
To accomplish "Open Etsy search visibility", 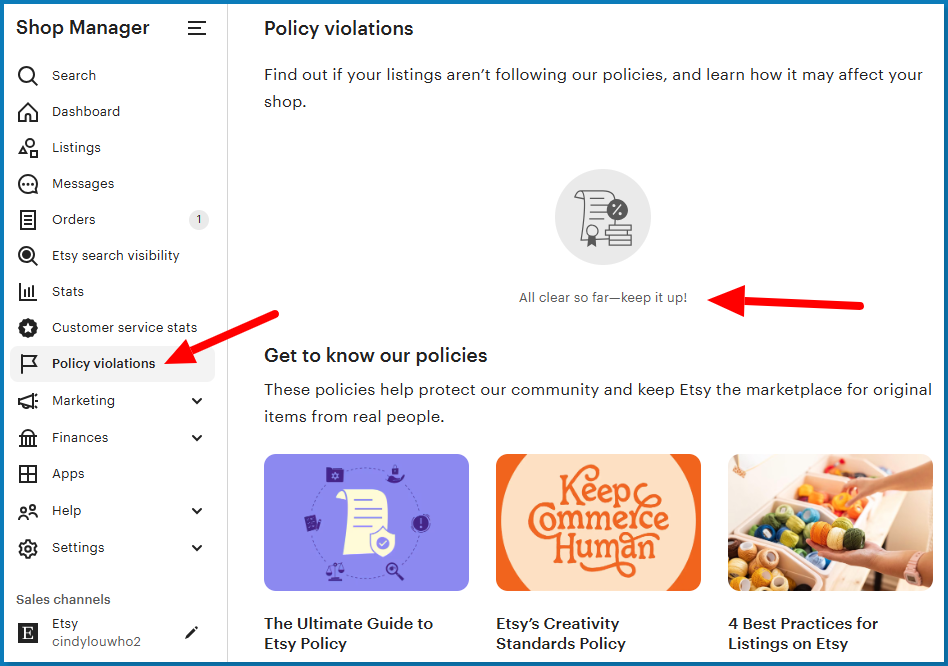I will pos(115,256).
